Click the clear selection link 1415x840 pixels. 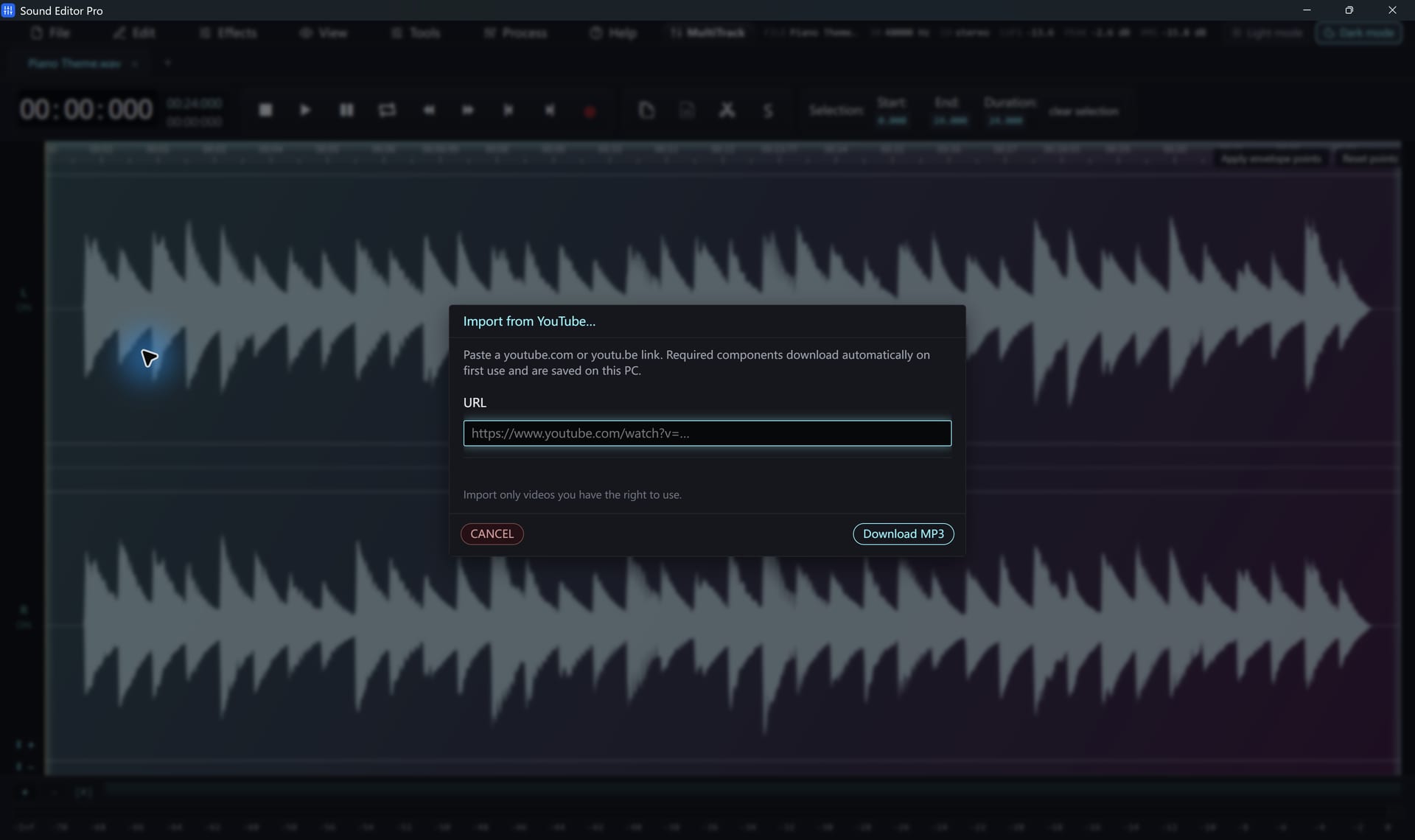point(1083,111)
